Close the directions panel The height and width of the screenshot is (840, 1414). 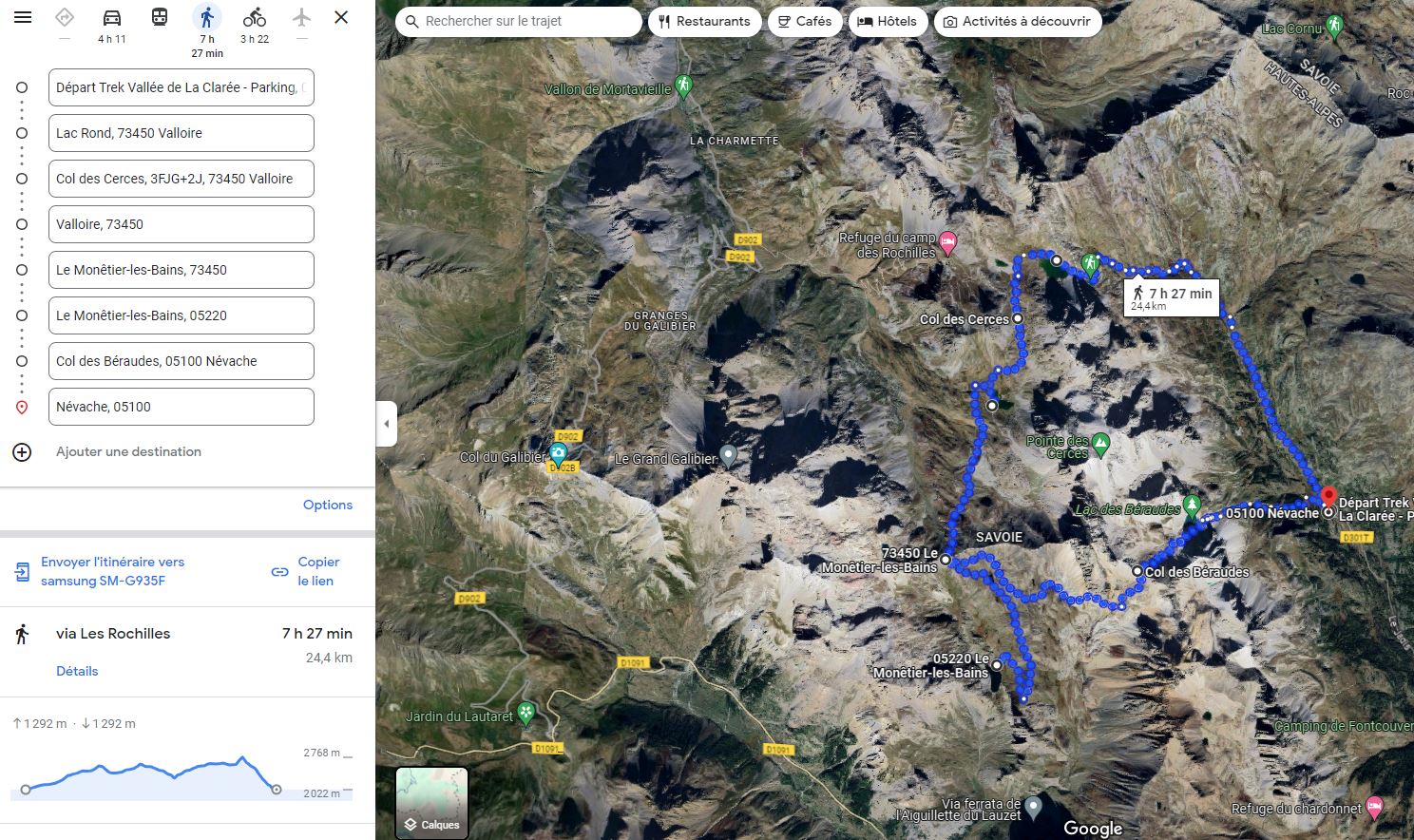(341, 17)
